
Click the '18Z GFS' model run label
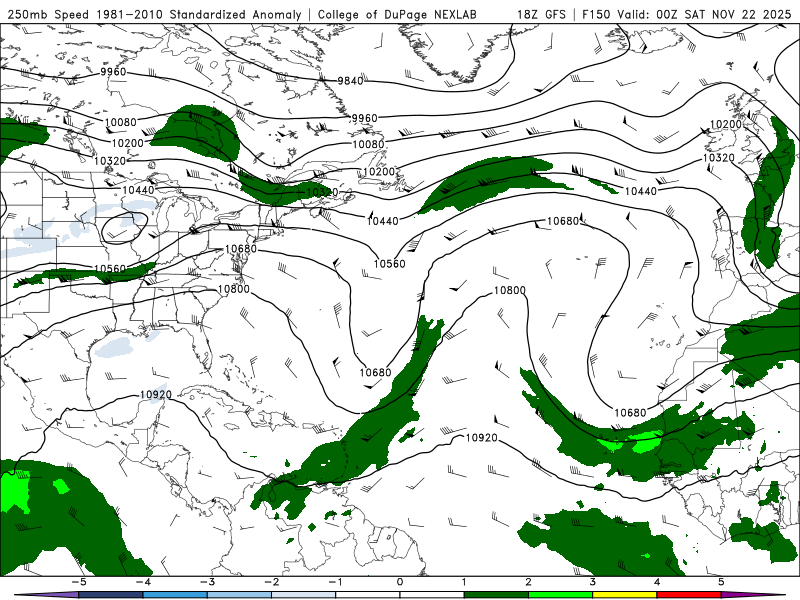click(541, 14)
